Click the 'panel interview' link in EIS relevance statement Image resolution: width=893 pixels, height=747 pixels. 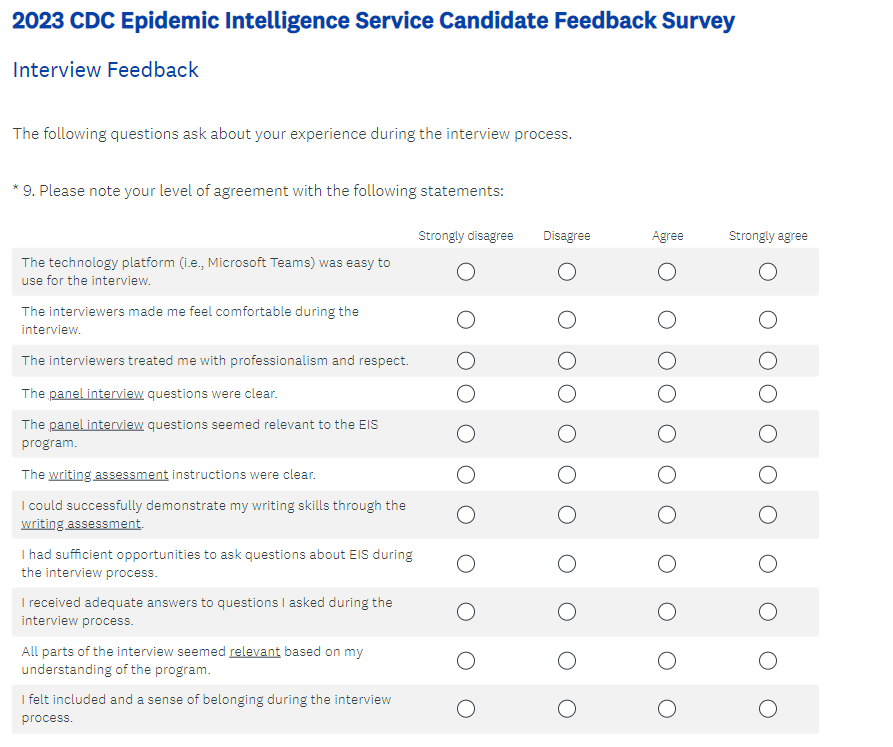coord(96,425)
